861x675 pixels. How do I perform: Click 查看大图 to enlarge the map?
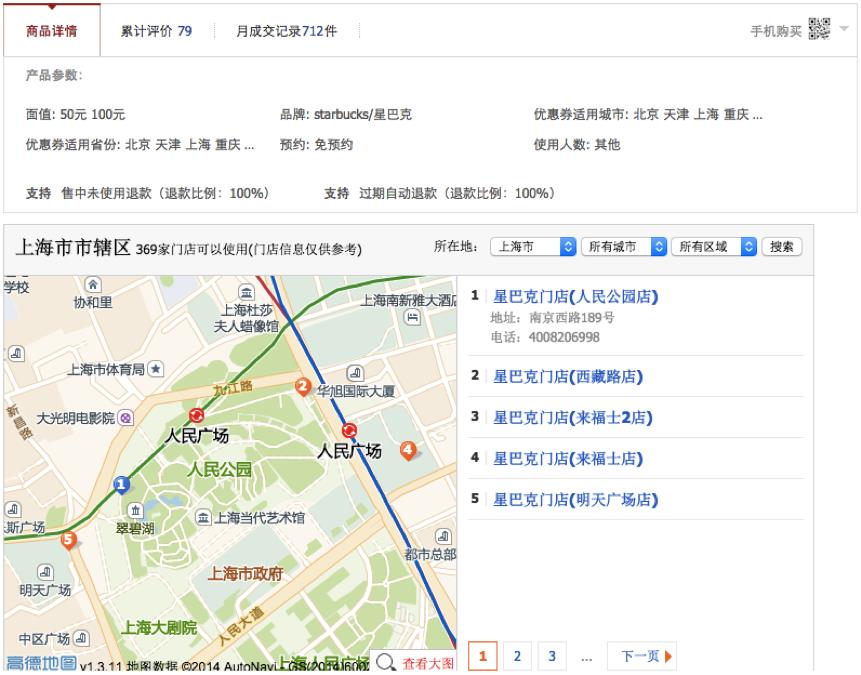428,663
